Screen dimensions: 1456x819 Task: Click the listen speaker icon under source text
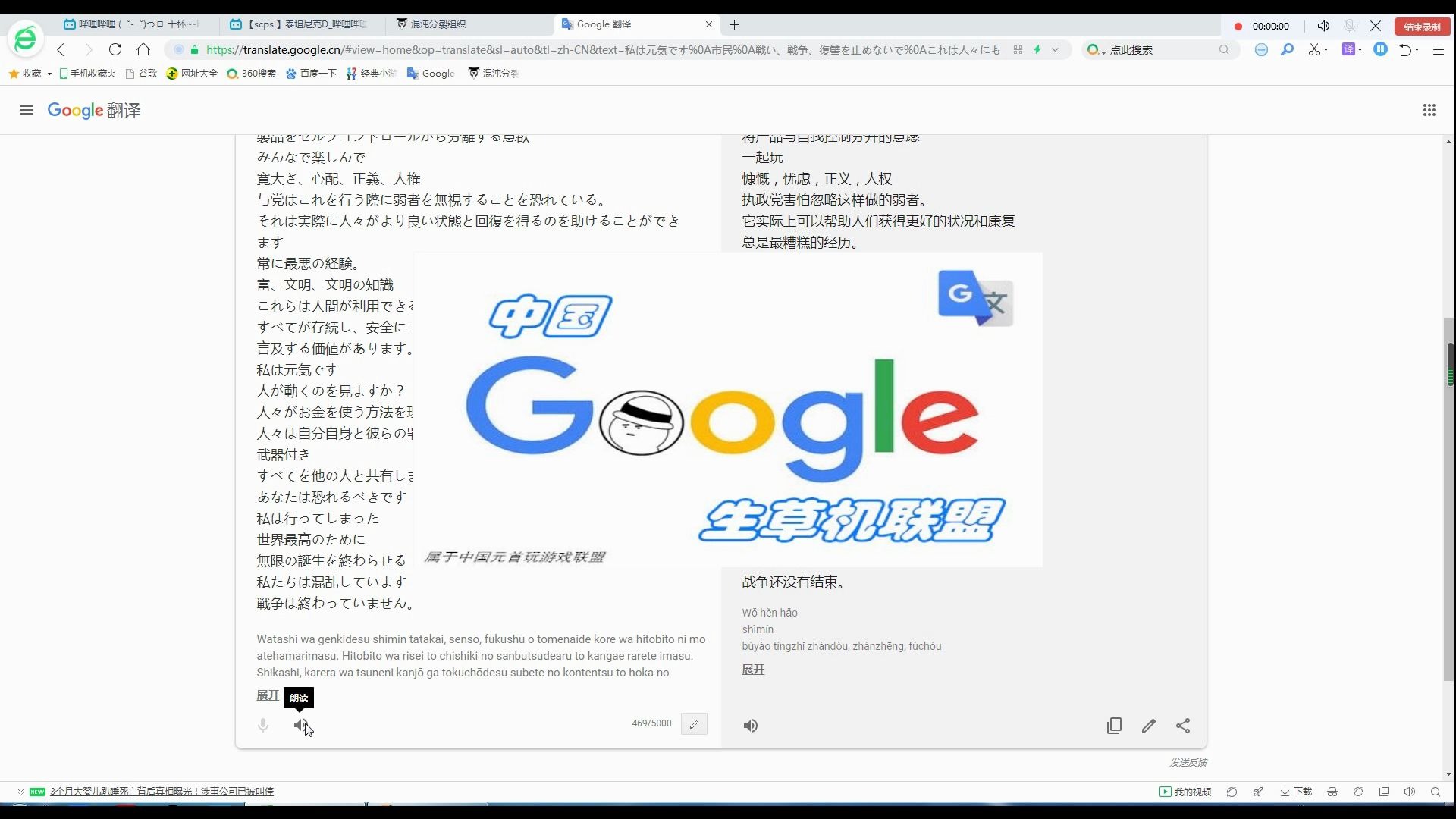click(301, 725)
